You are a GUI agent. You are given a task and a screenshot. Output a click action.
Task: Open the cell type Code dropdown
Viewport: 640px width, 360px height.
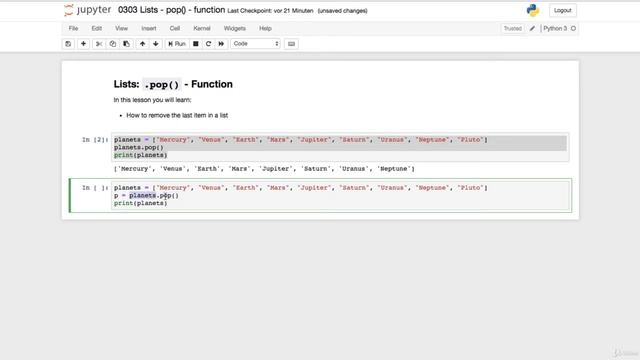256,44
